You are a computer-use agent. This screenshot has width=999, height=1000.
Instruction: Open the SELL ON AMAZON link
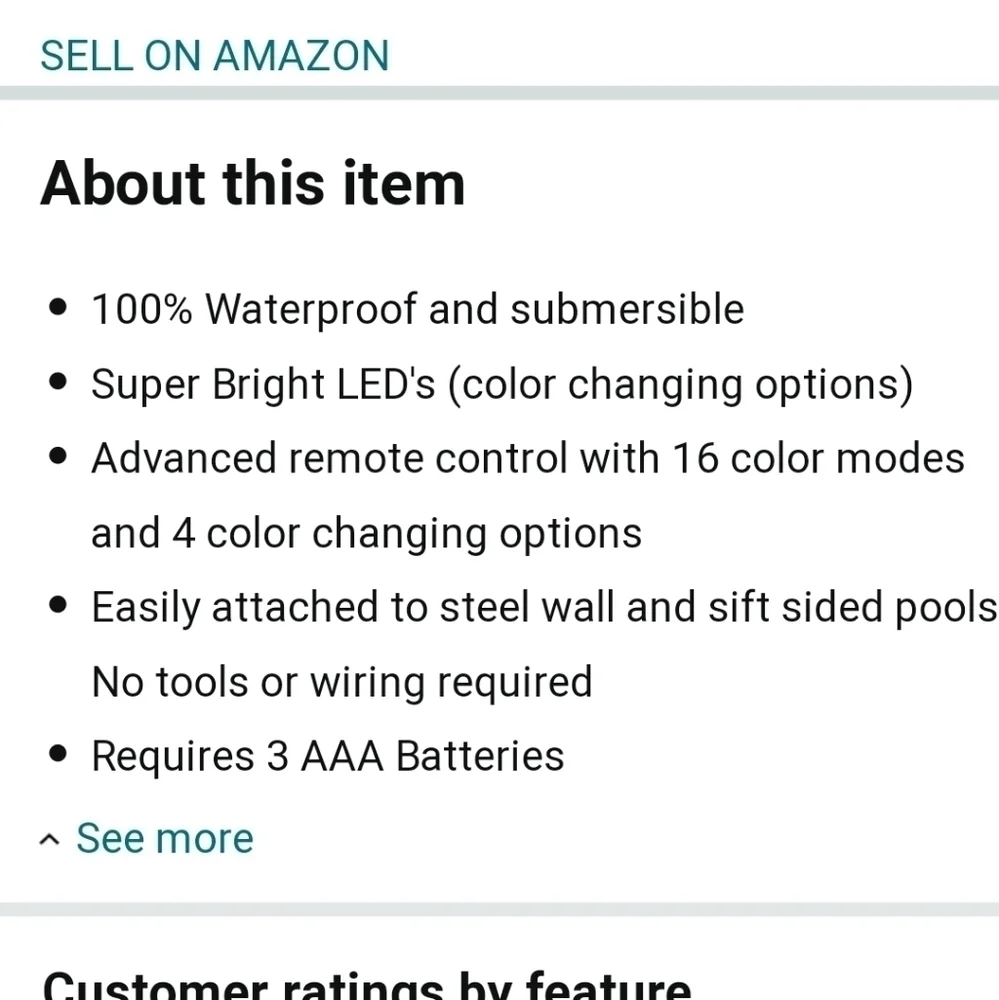pos(214,56)
